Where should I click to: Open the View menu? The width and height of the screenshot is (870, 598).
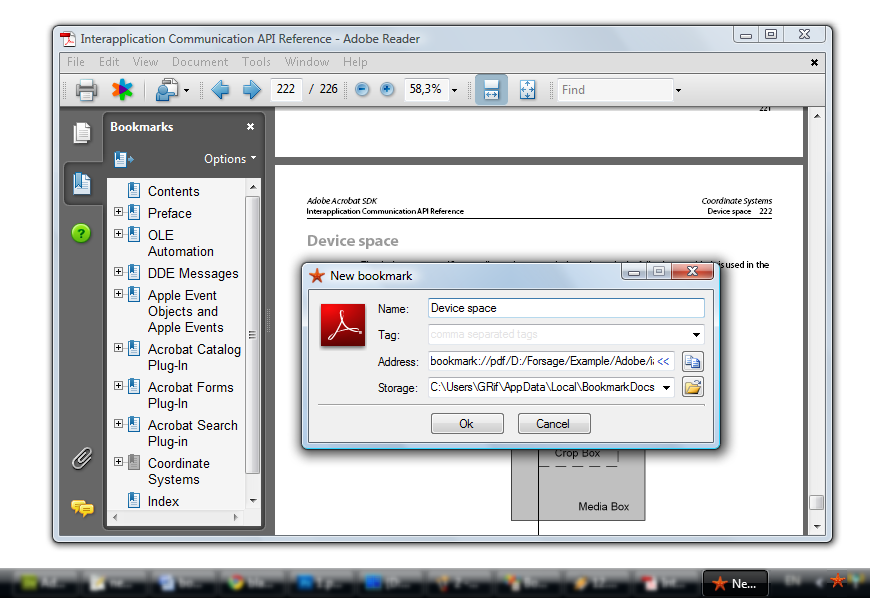coord(145,62)
